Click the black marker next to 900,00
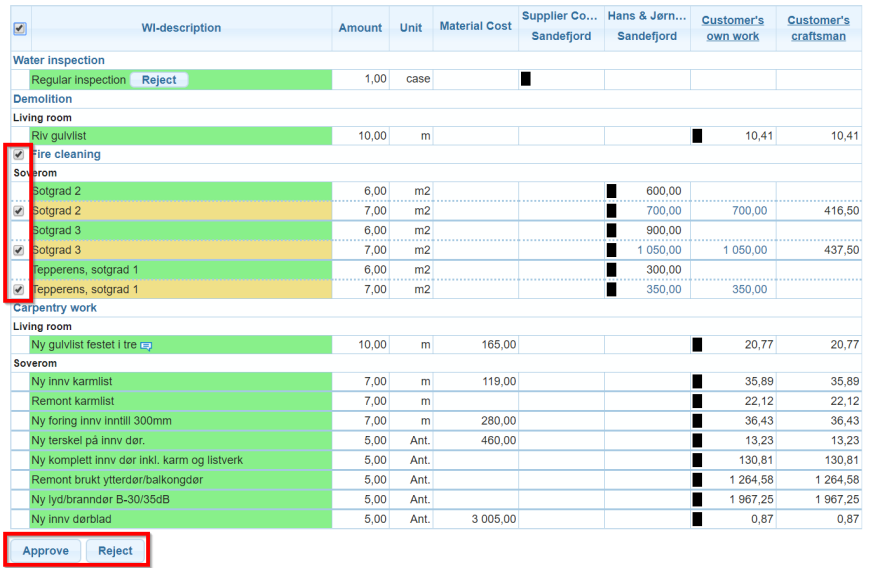The width and height of the screenshot is (873, 568). pos(611,230)
